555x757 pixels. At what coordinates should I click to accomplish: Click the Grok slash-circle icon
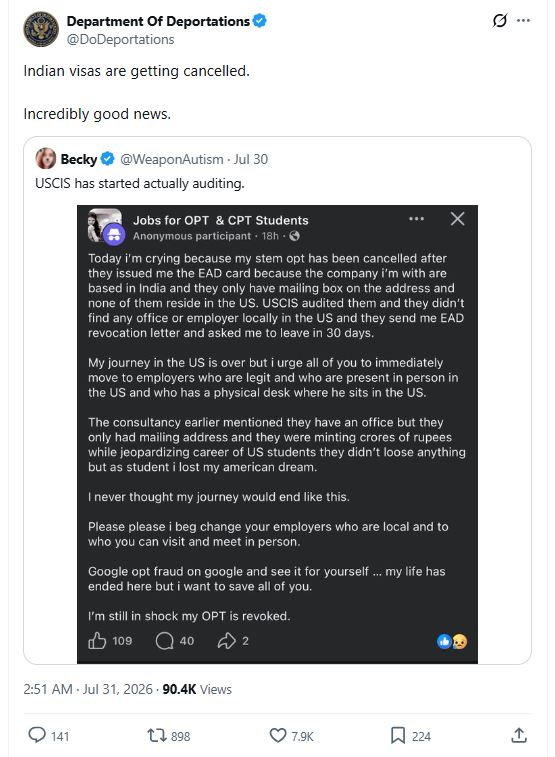(500, 21)
